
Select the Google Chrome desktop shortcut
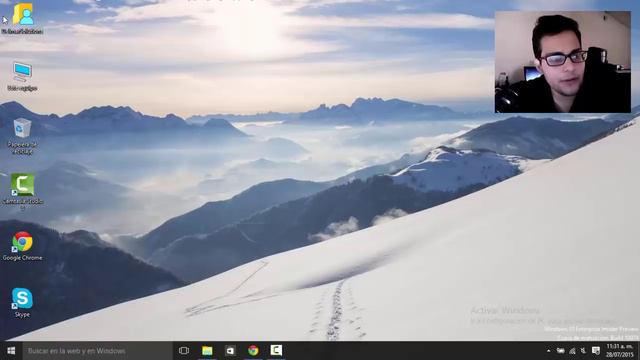pyautogui.click(x=22, y=246)
